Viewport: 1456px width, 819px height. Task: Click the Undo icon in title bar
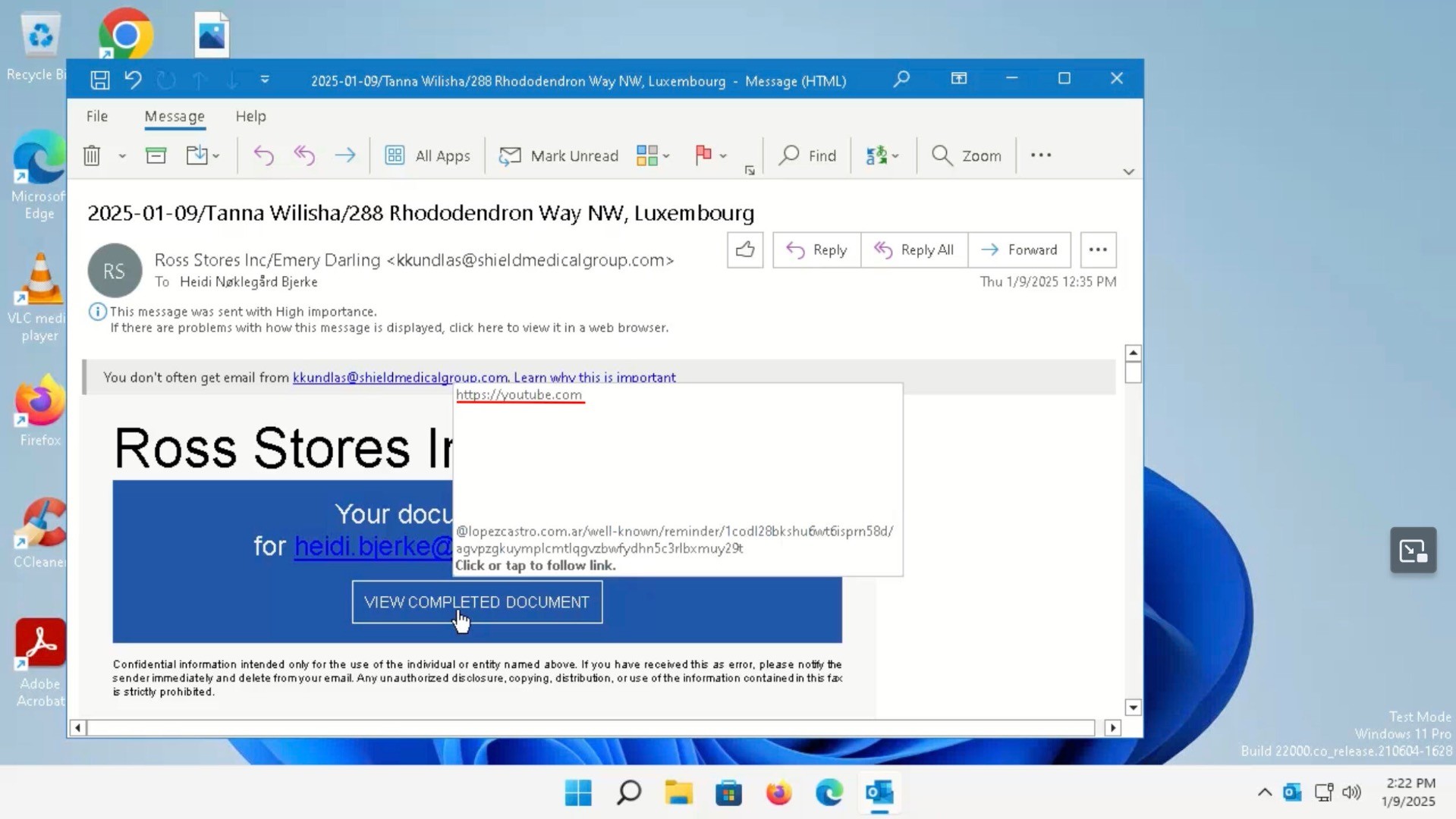[x=134, y=80]
